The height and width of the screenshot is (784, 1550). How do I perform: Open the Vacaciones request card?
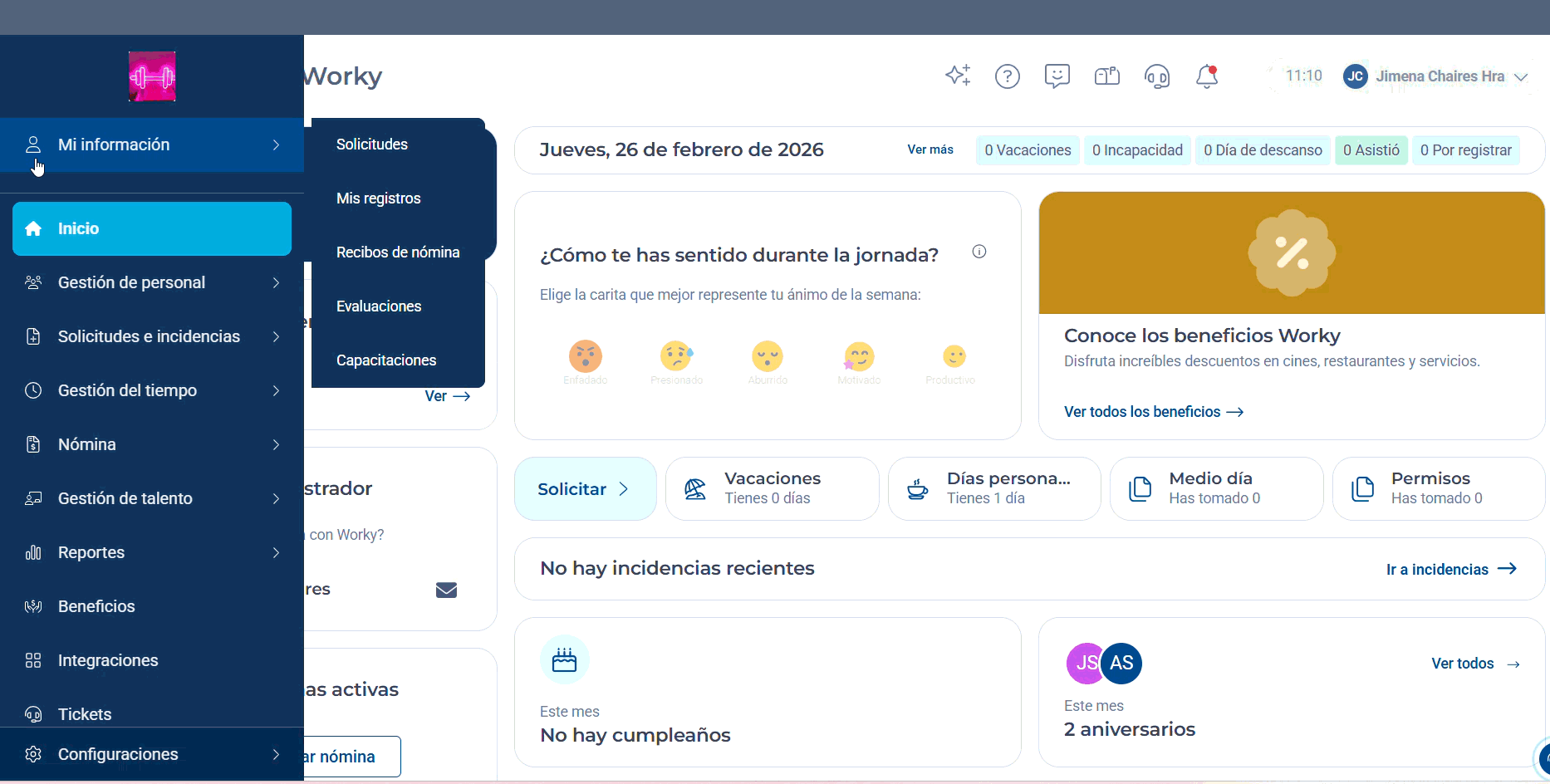click(x=773, y=489)
